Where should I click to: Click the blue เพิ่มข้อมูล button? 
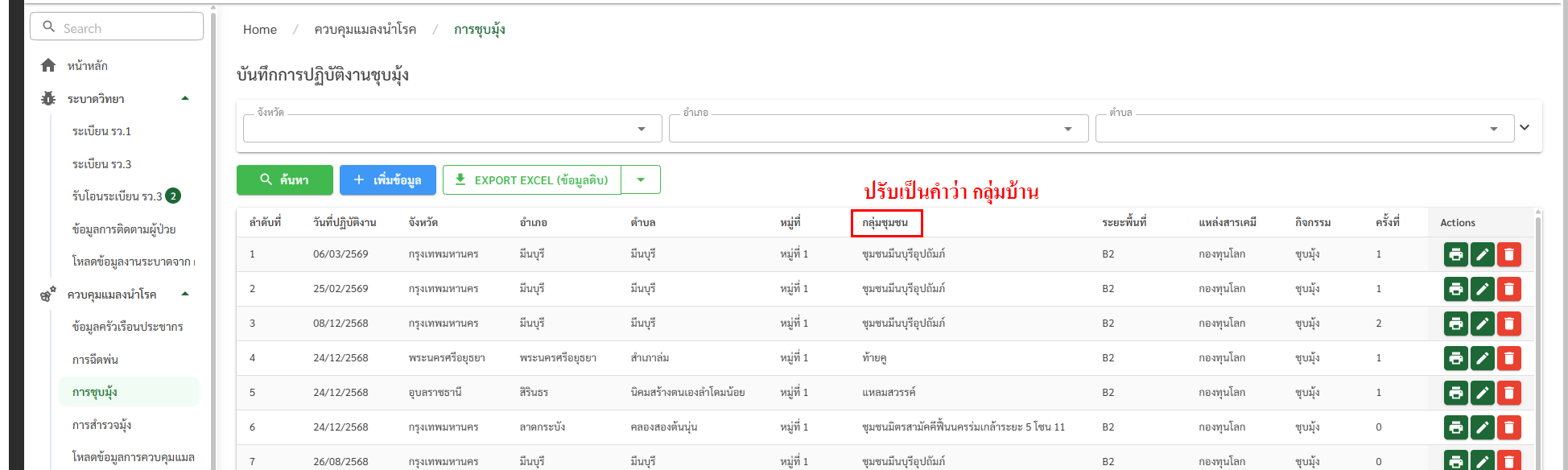tap(387, 180)
